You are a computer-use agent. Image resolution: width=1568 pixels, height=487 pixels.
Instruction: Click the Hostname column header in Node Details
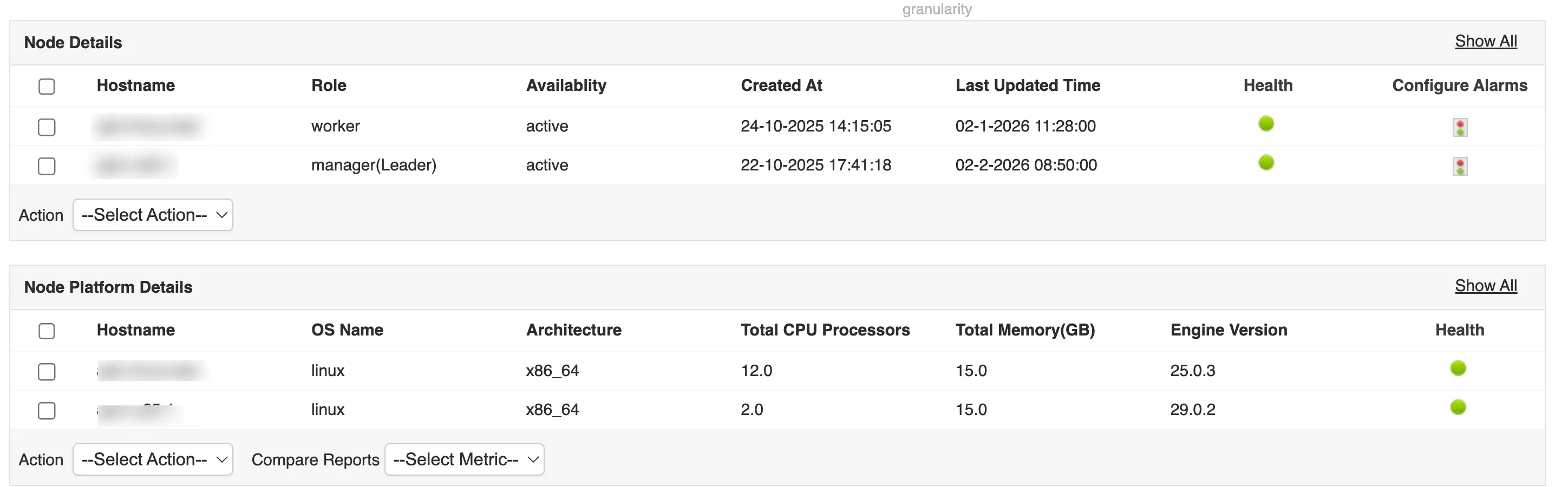point(135,85)
